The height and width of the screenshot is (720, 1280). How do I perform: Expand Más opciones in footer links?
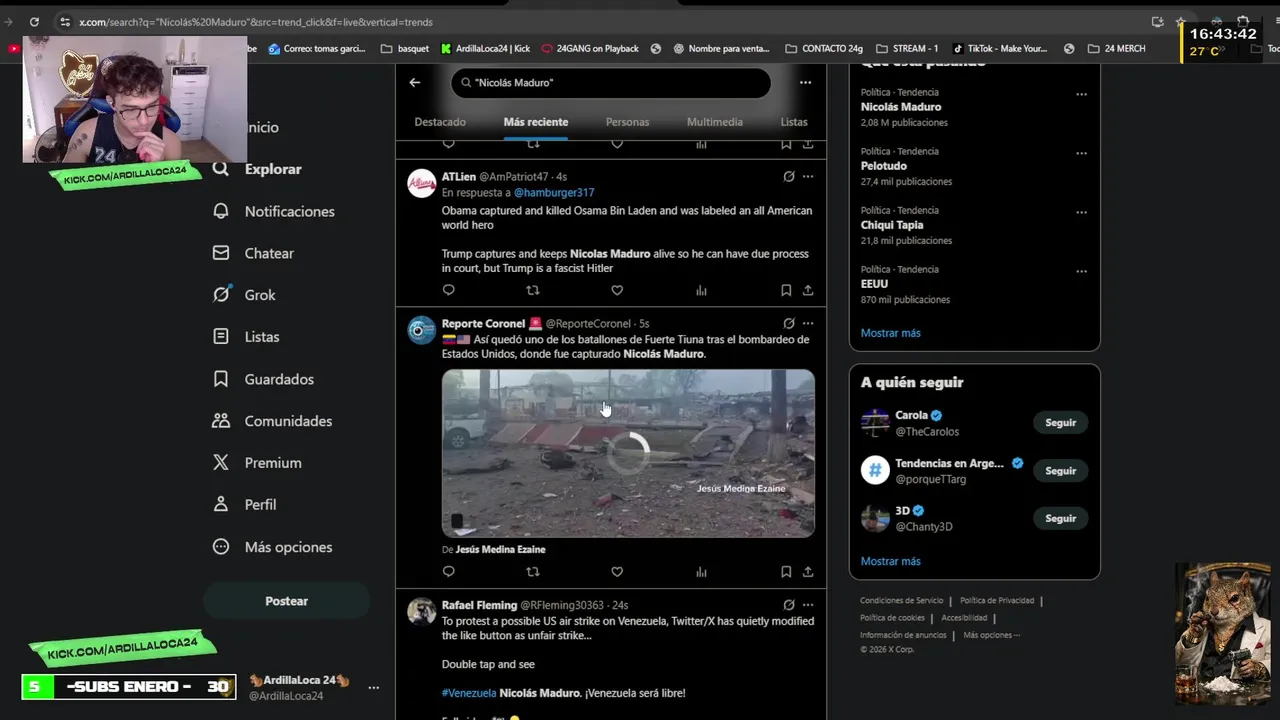[991, 635]
